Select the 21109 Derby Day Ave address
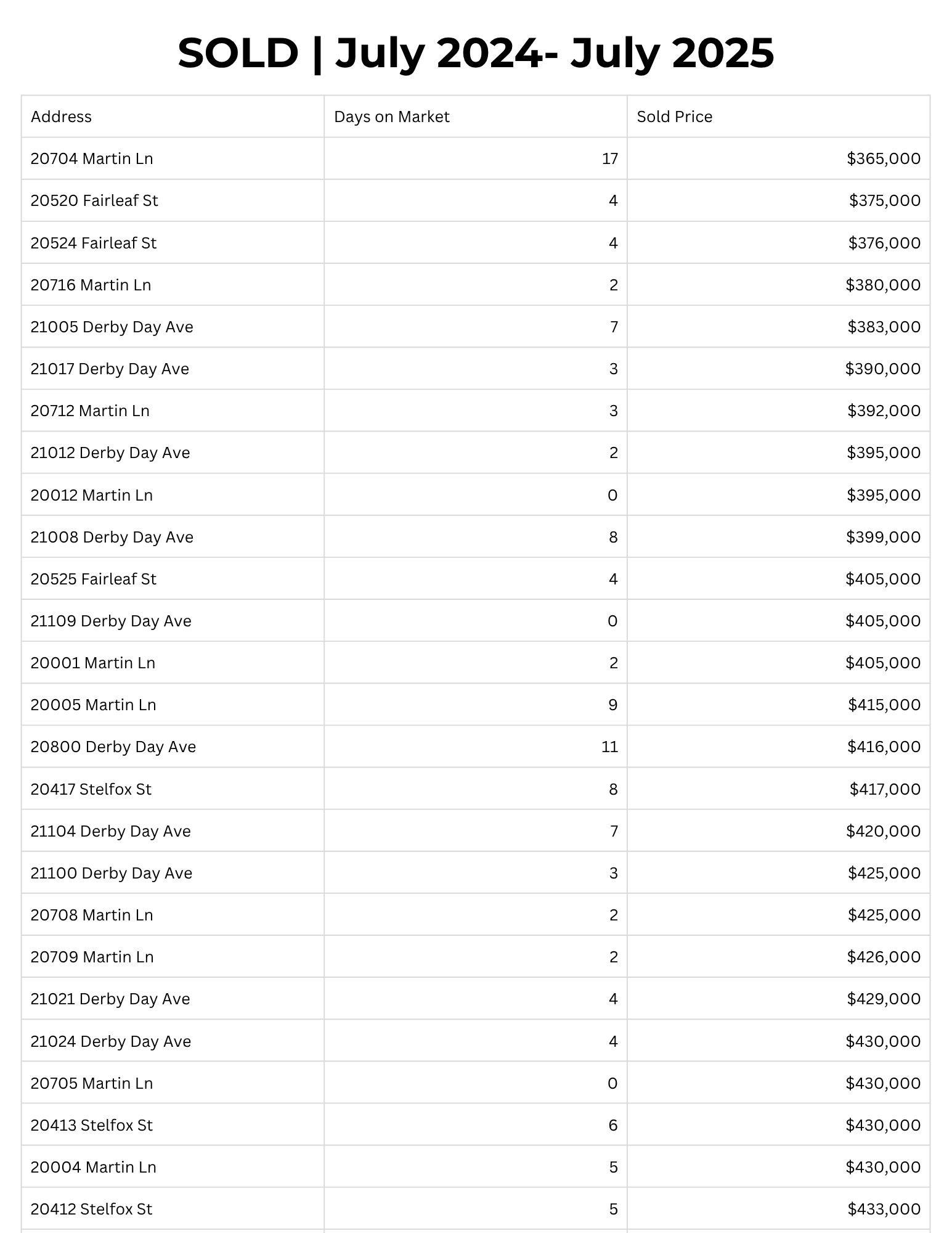952x1233 pixels. click(111, 621)
